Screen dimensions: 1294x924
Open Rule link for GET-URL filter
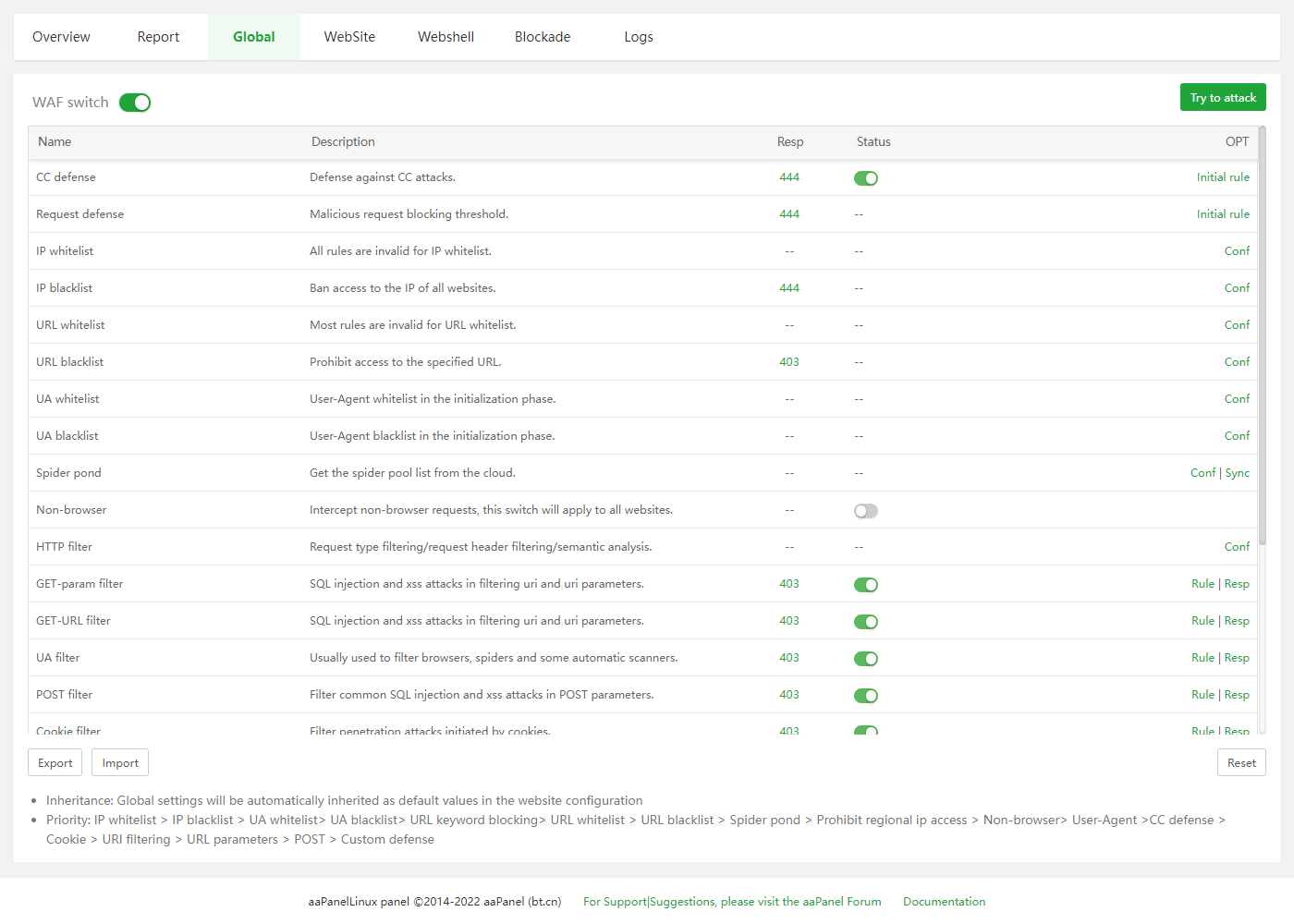tap(1202, 621)
